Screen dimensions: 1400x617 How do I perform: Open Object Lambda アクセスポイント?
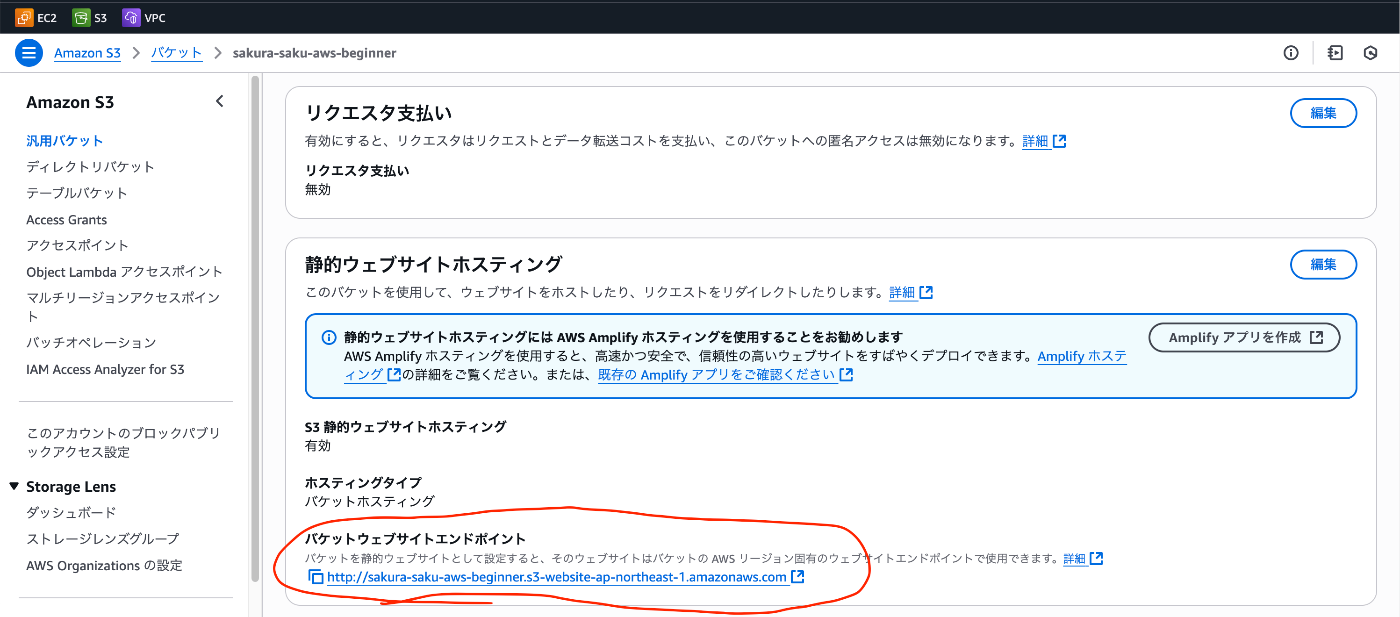(124, 272)
